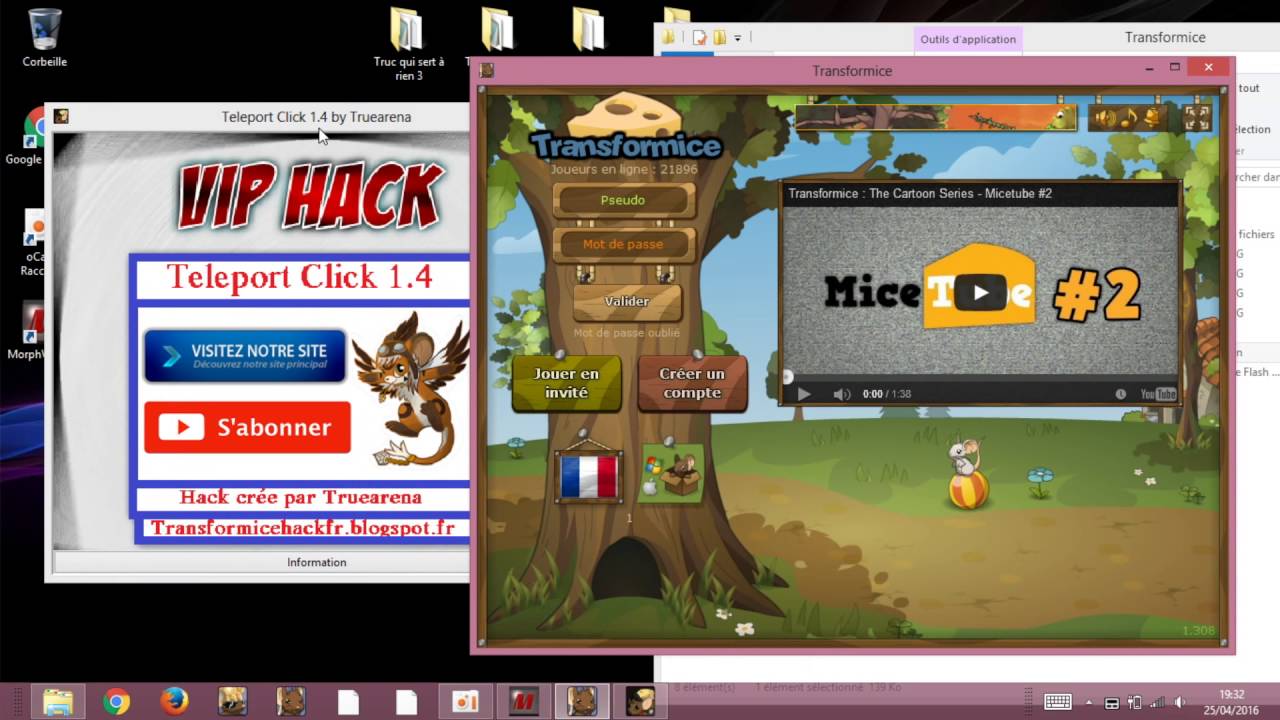1280x720 pixels.
Task: Open File Explorer from the taskbar
Action: point(58,702)
